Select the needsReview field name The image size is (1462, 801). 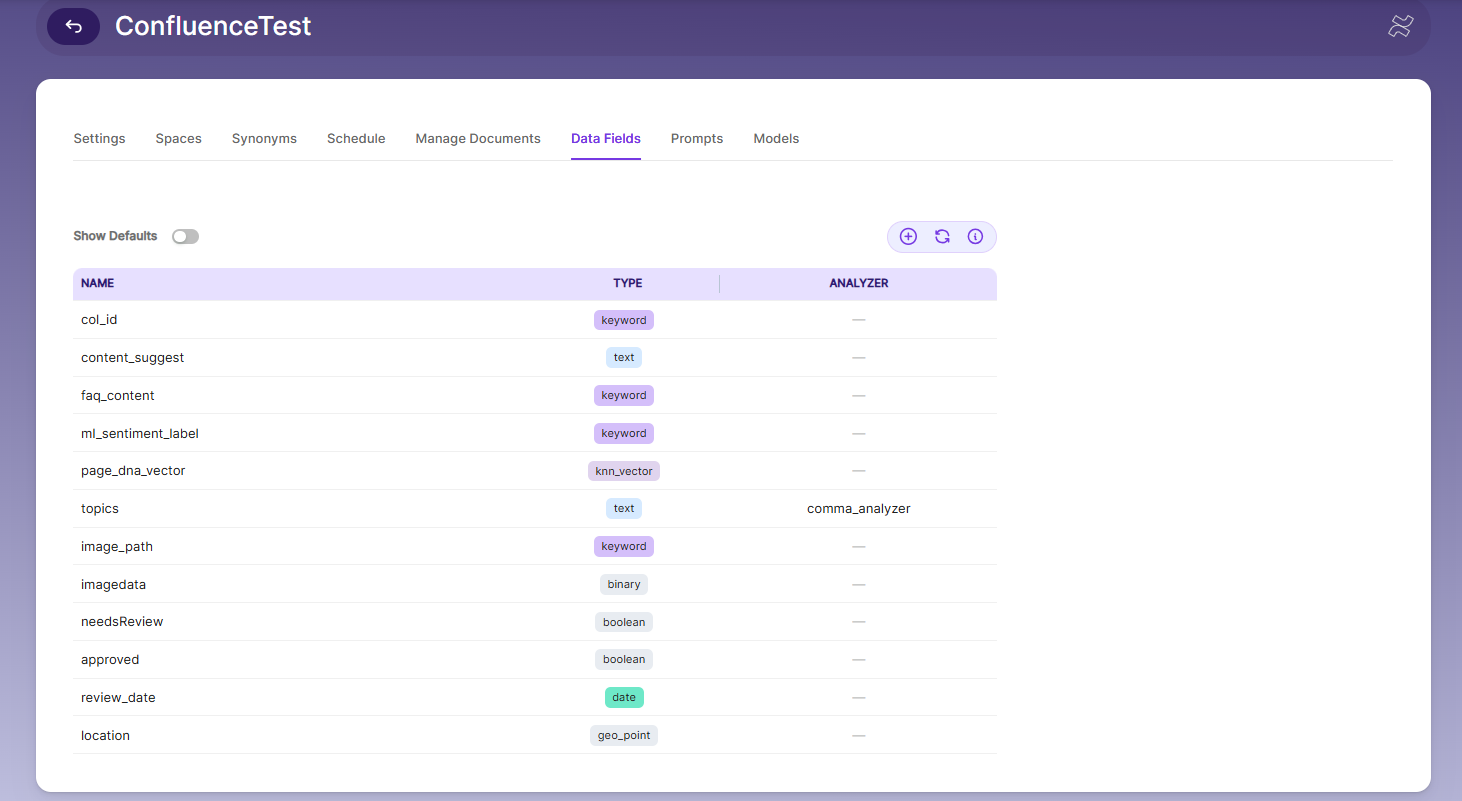122,622
